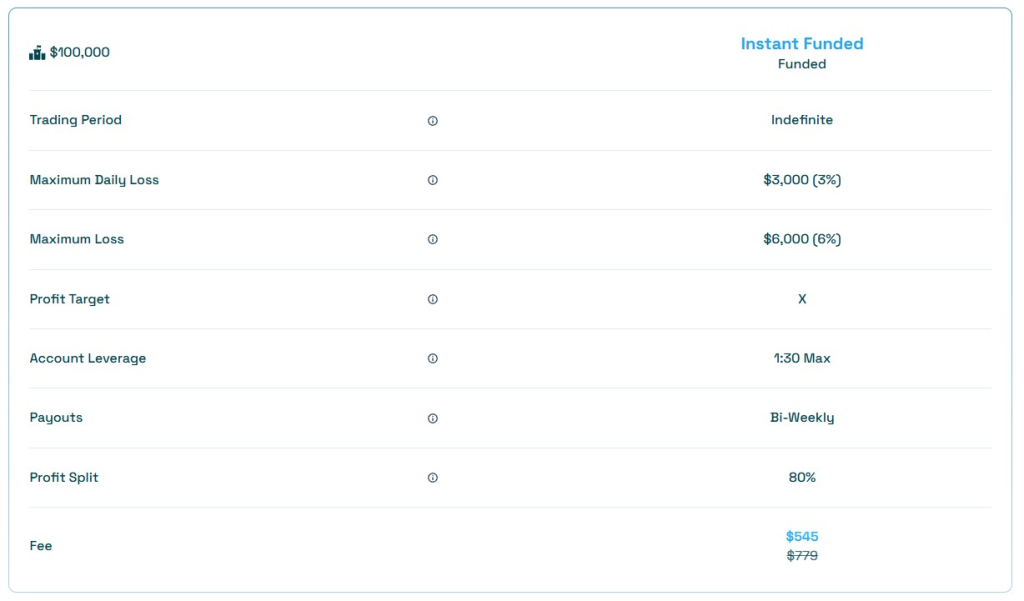1024x601 pixels.
Task: Click the Account Leverage info icon
Action: click(x=432, y=358)
